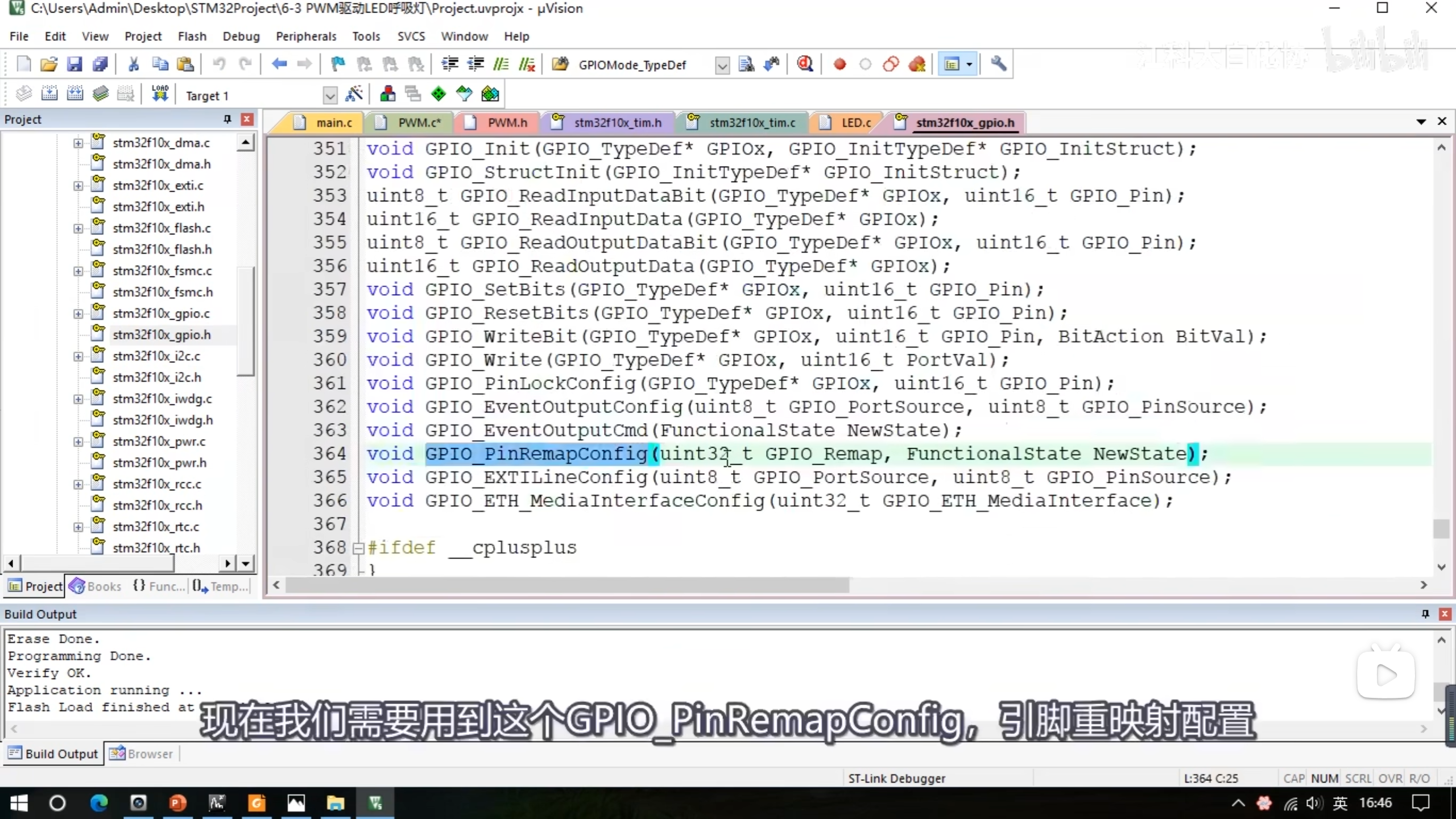Click the Configuration wrench icon
Screen dimensions: 1456x819
[998, 64]
